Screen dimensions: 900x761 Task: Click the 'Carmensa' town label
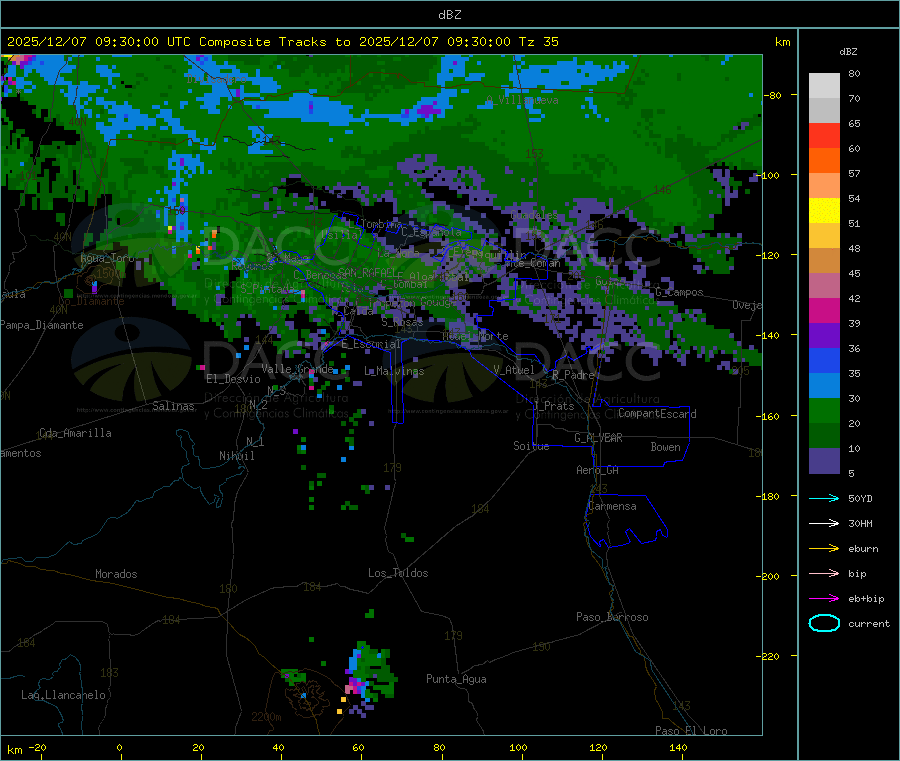click(x=612, y=506)
